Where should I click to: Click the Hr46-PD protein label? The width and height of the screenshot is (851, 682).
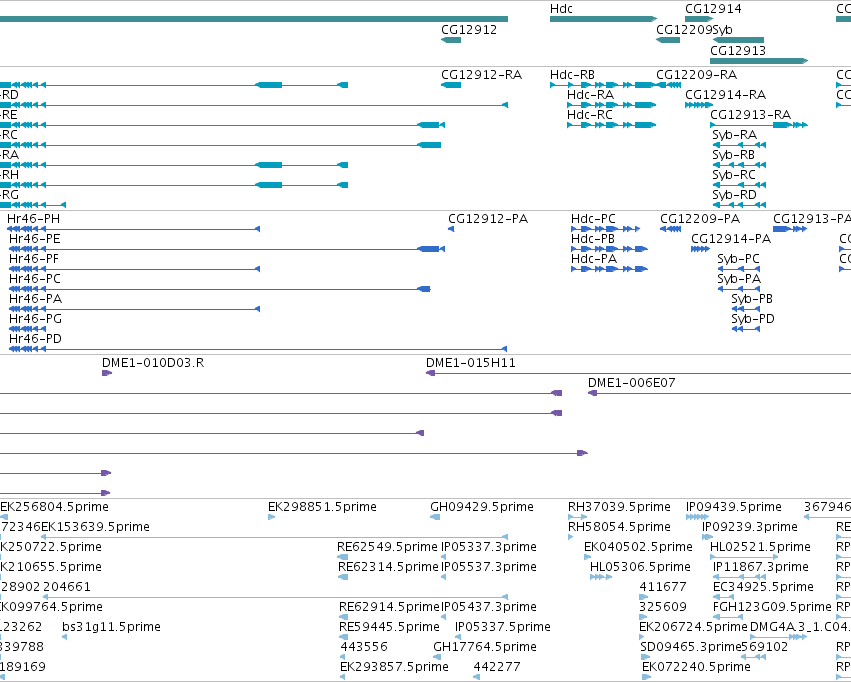[x=35, y=339]
